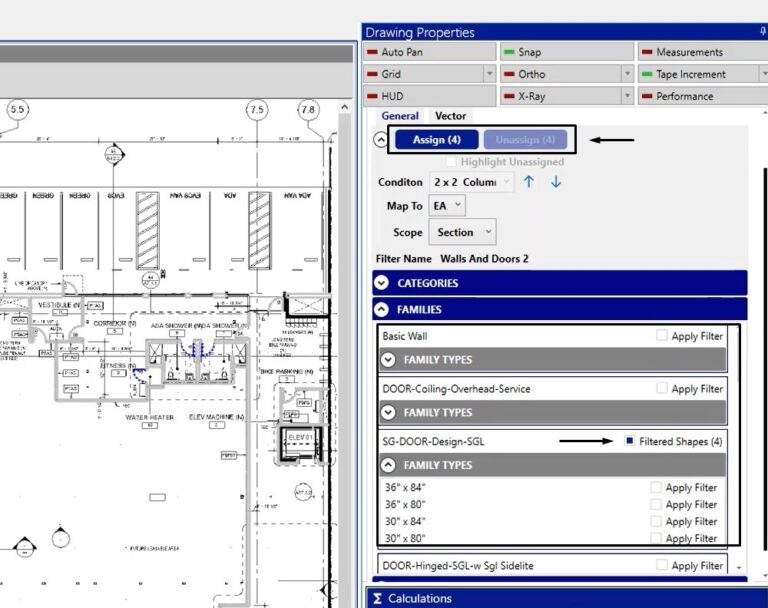Viewport: 768px width, 608px height.
Task: Click the grid bubble 5.5 on the drawing
Action: point(17,109)
